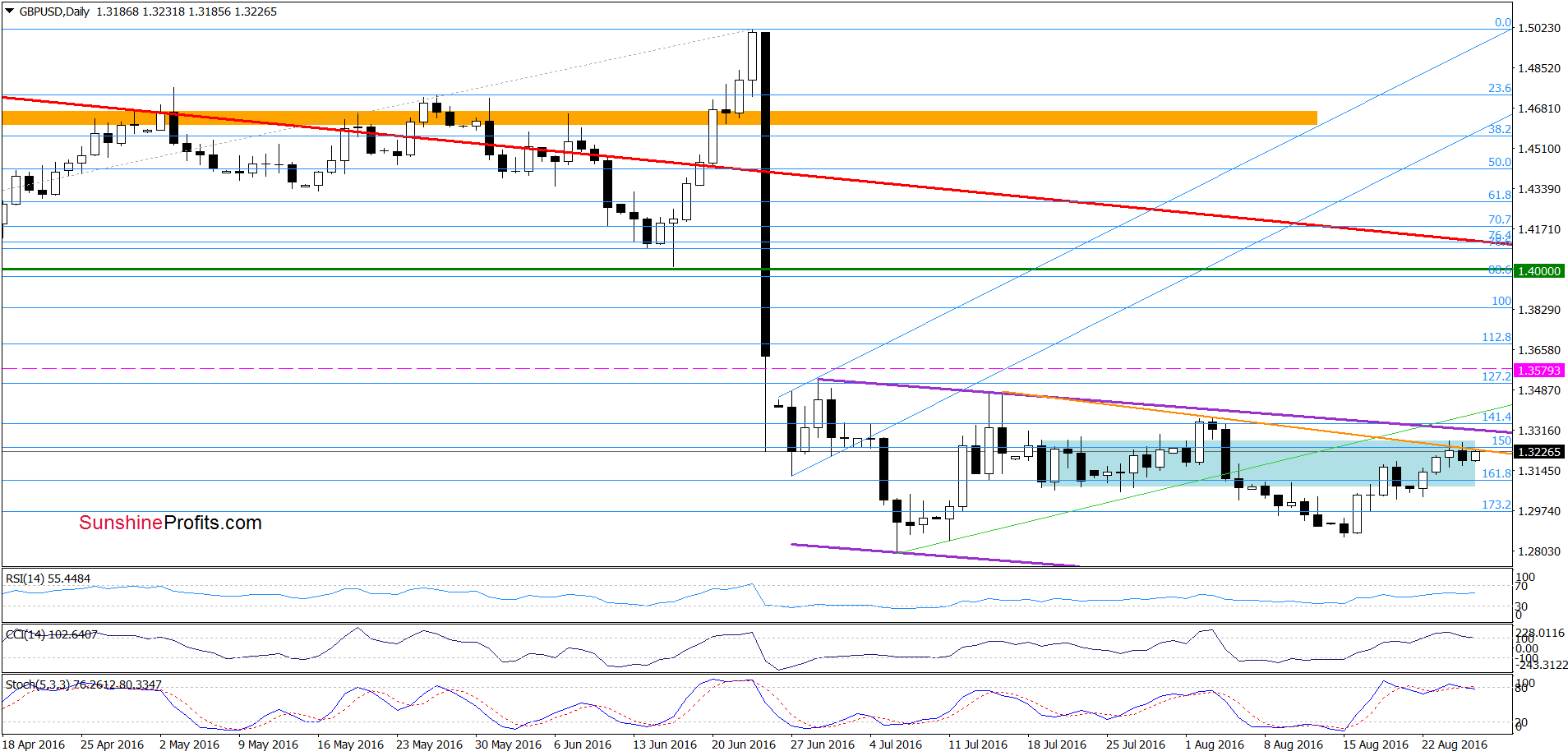Select the 50.0 Fibonacci level label

click(x=1500, y=162)
